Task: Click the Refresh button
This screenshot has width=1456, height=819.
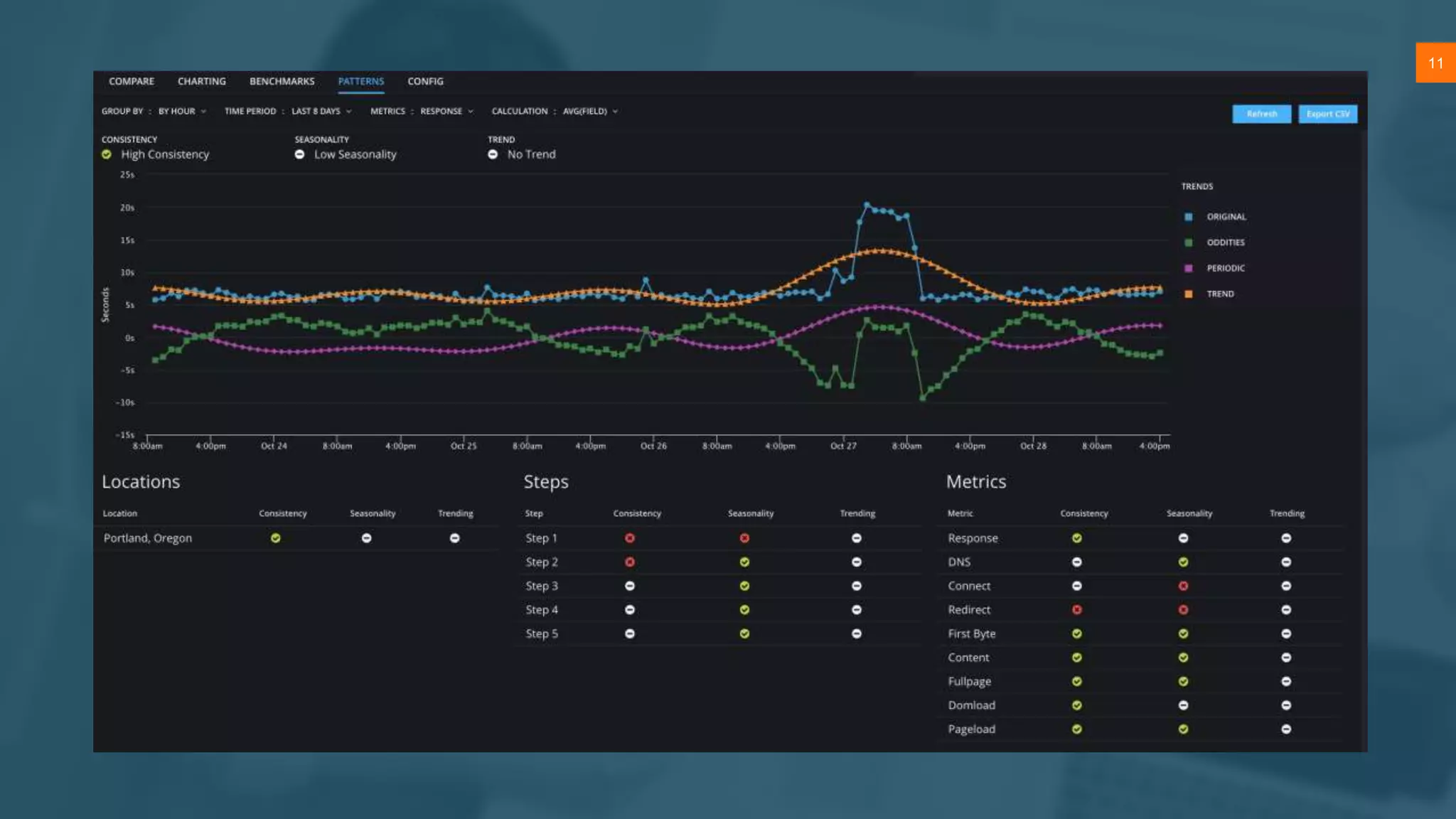Action: pyautogui.click(x=1261, y=114)
